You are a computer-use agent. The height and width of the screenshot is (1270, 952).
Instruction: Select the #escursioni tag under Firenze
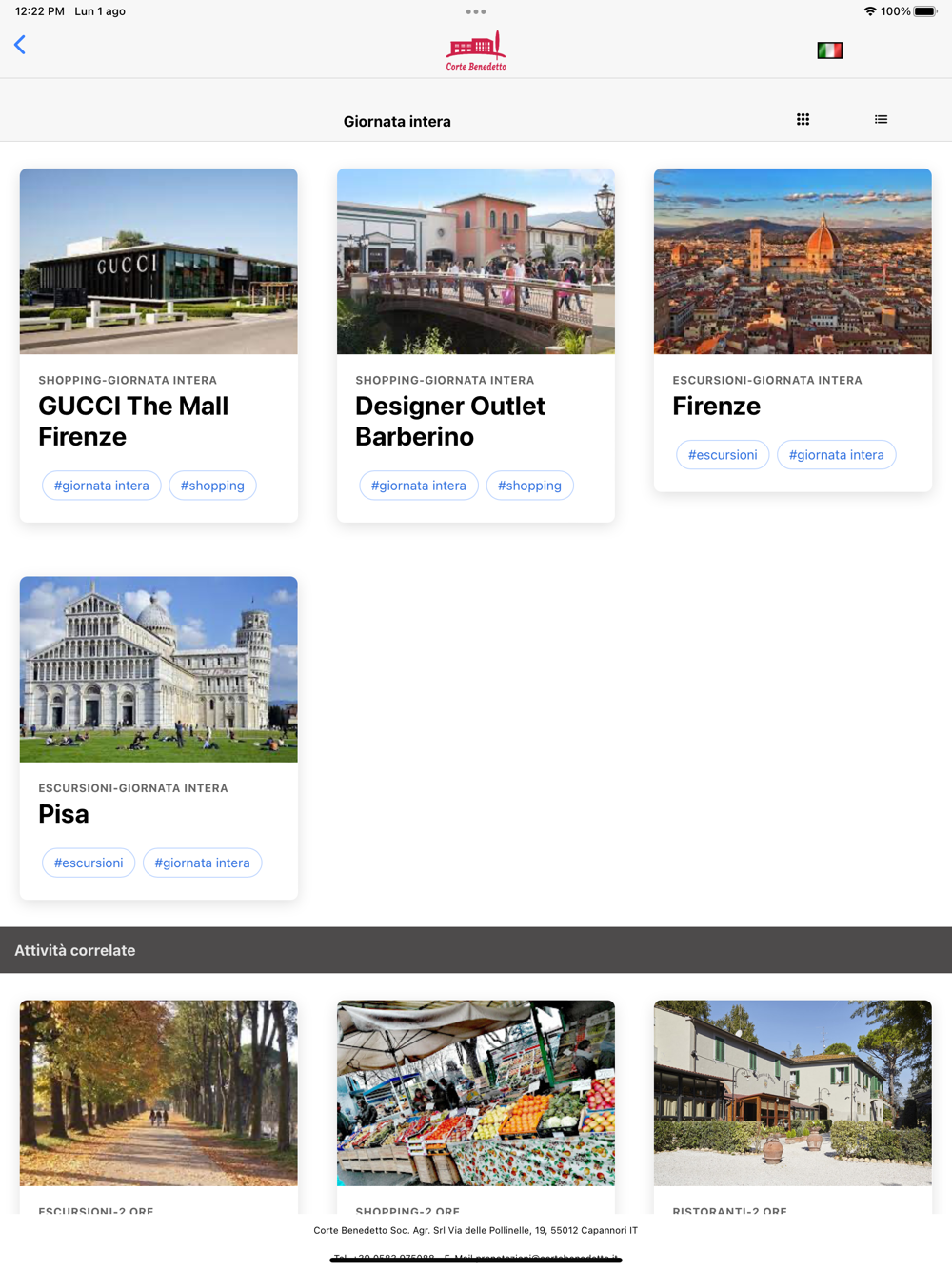pyautogui.click(x=723, y=455)
